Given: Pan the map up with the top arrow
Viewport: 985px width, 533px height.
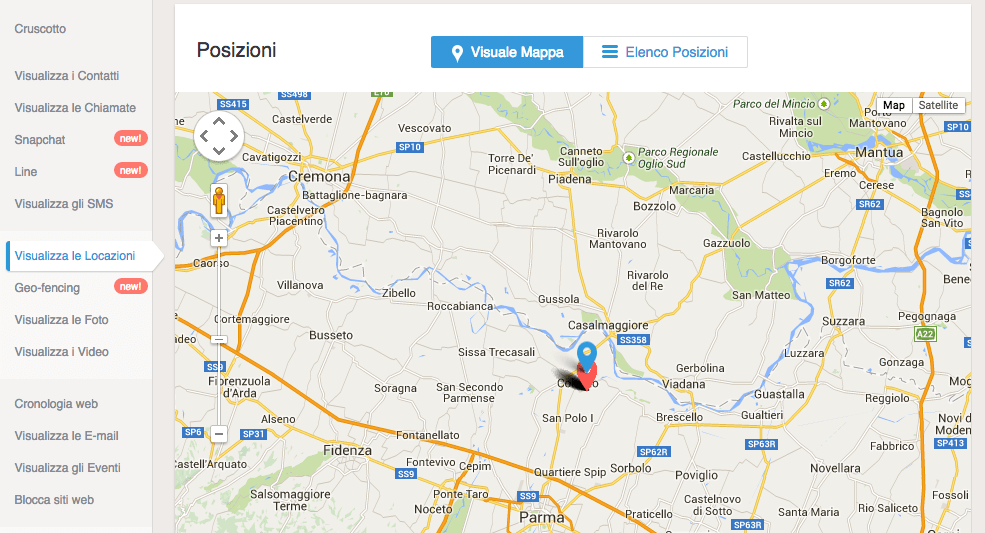Looking at the screenshot, I should pos(219,121).
